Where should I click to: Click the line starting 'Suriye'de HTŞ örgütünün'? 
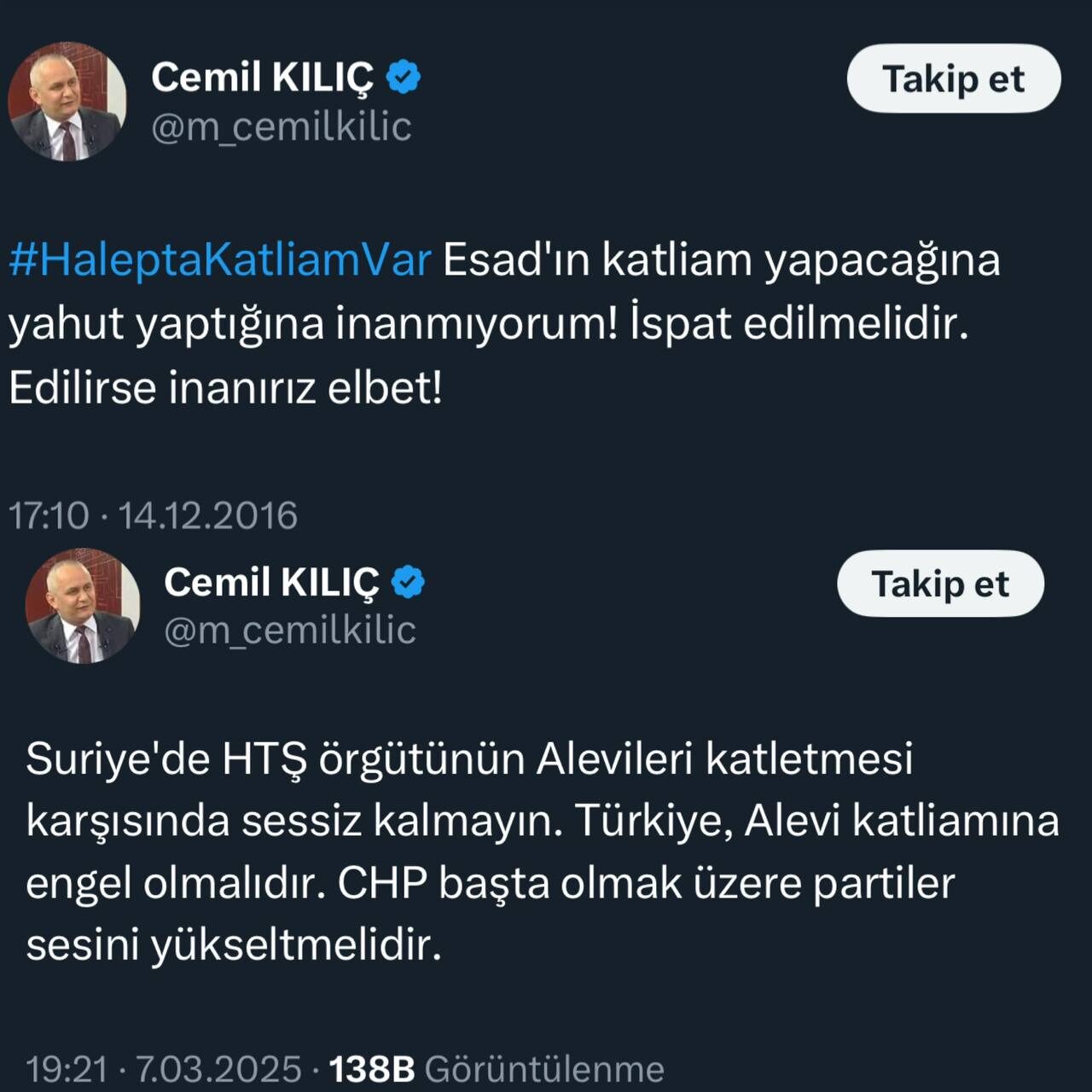tap(469, 758)
